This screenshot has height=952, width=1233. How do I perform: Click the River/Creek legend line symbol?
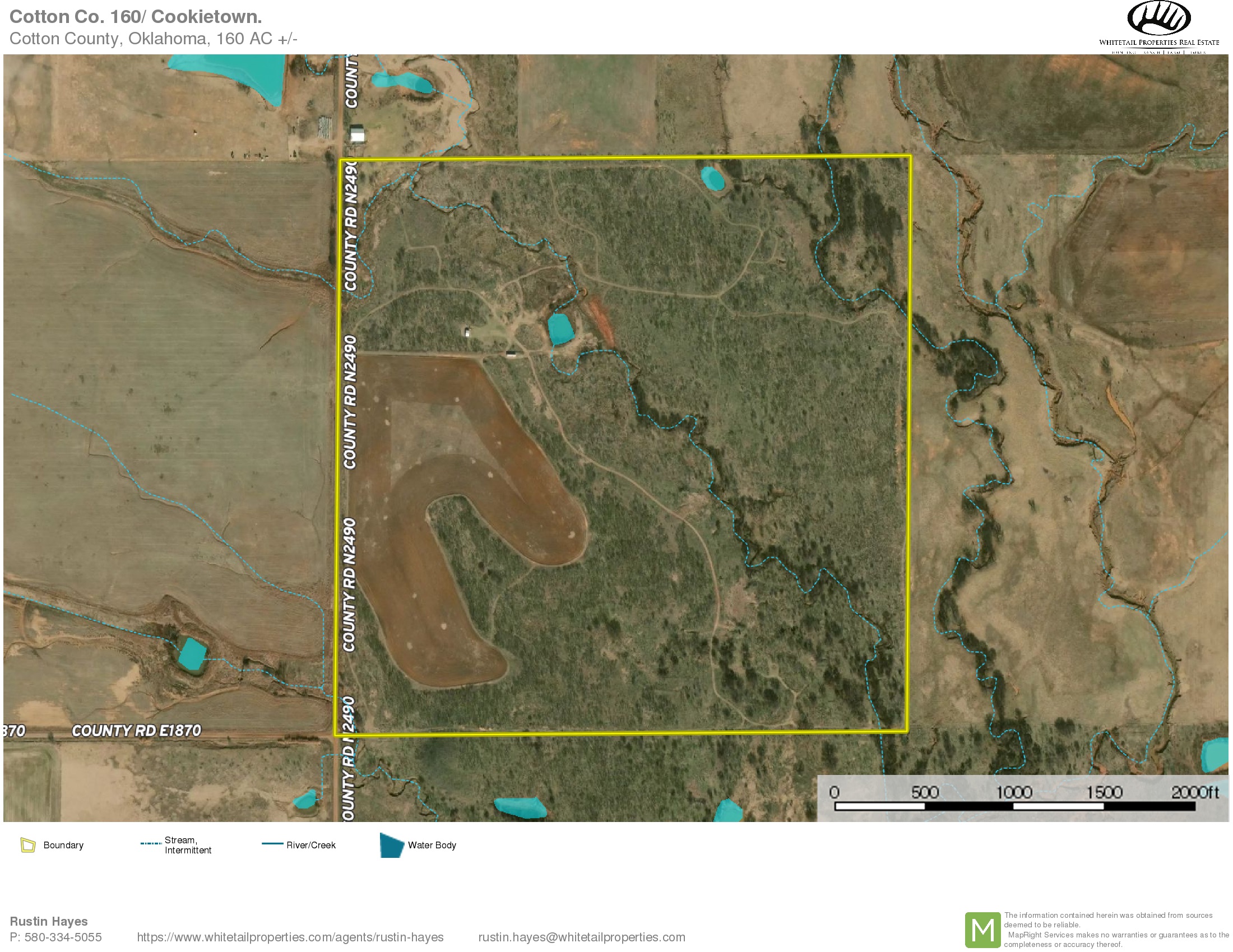point(272,844)
